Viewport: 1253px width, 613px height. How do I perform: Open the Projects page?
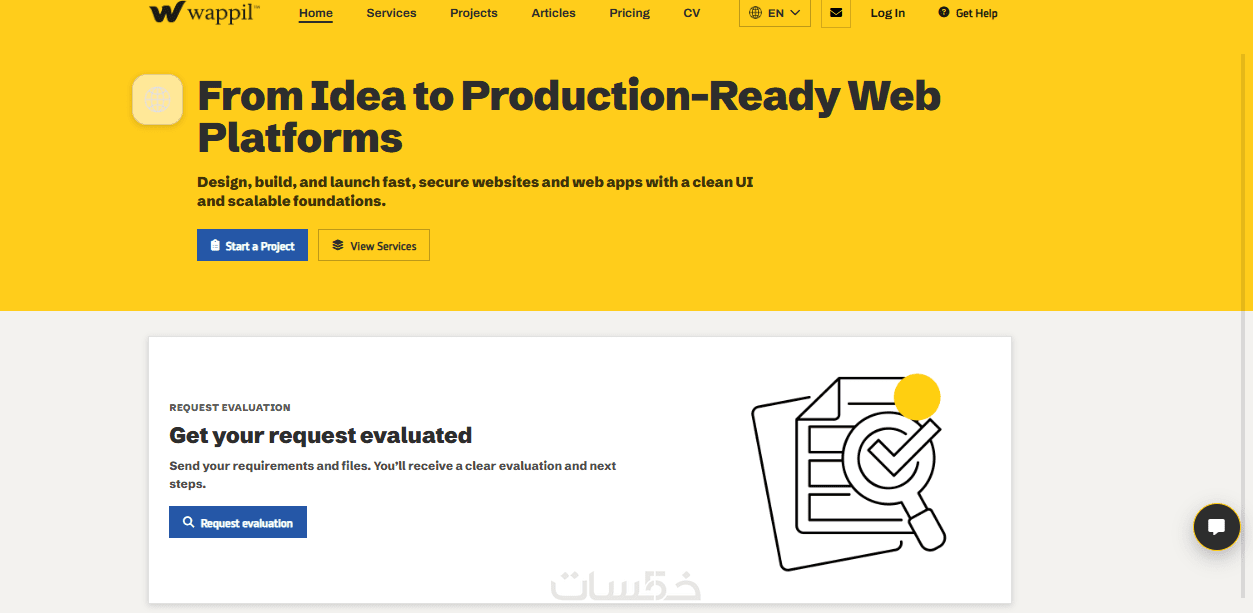tap(474, 13)
